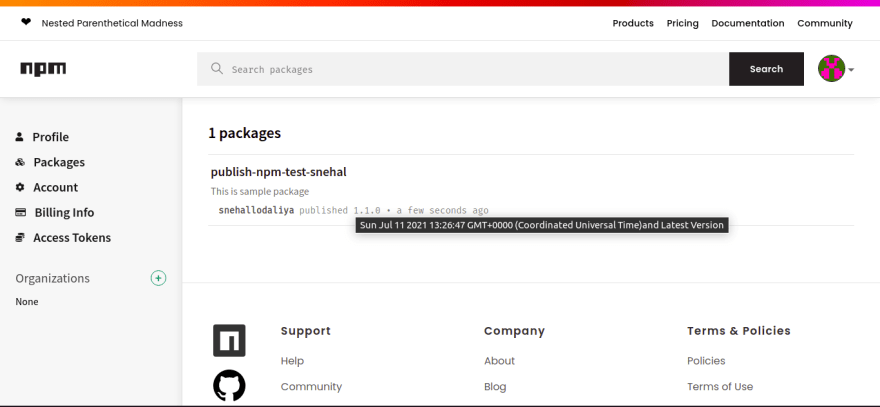Add a new organization with the plus icon
This screenshot has width=880, height=407.
point(158,278)
